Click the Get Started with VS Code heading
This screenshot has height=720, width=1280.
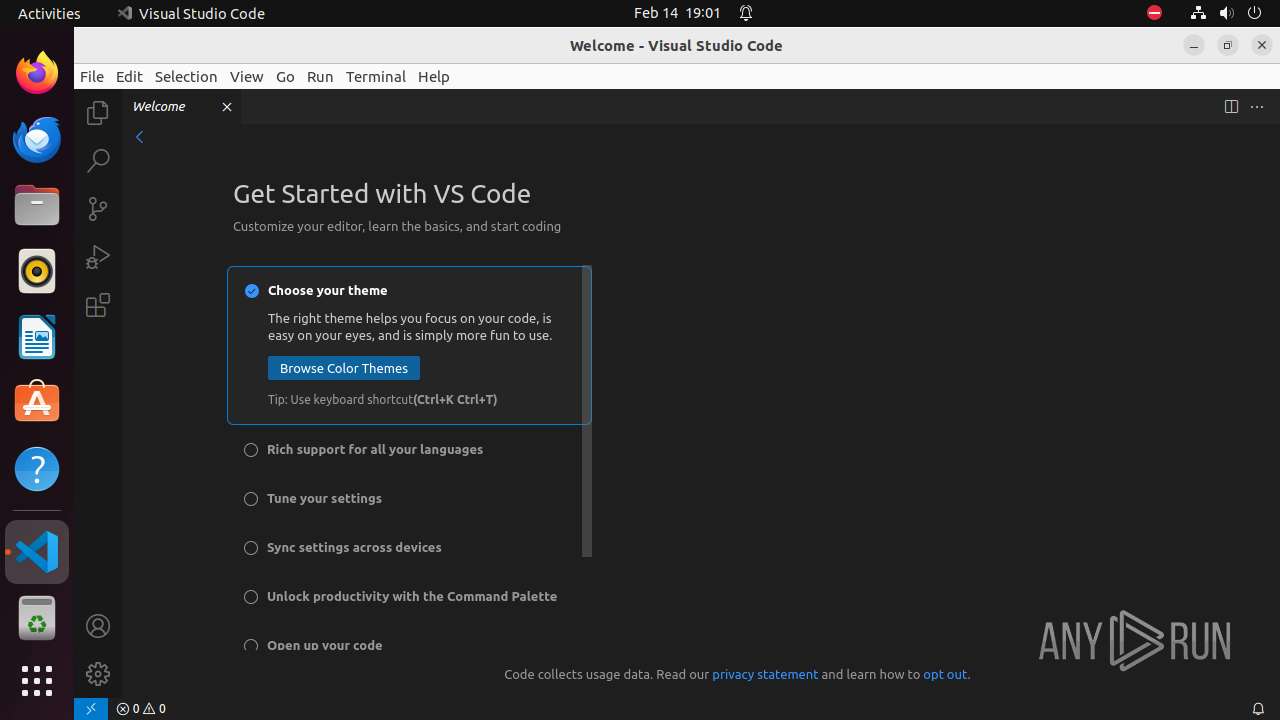pyautogui.click(x=382, y=194)
